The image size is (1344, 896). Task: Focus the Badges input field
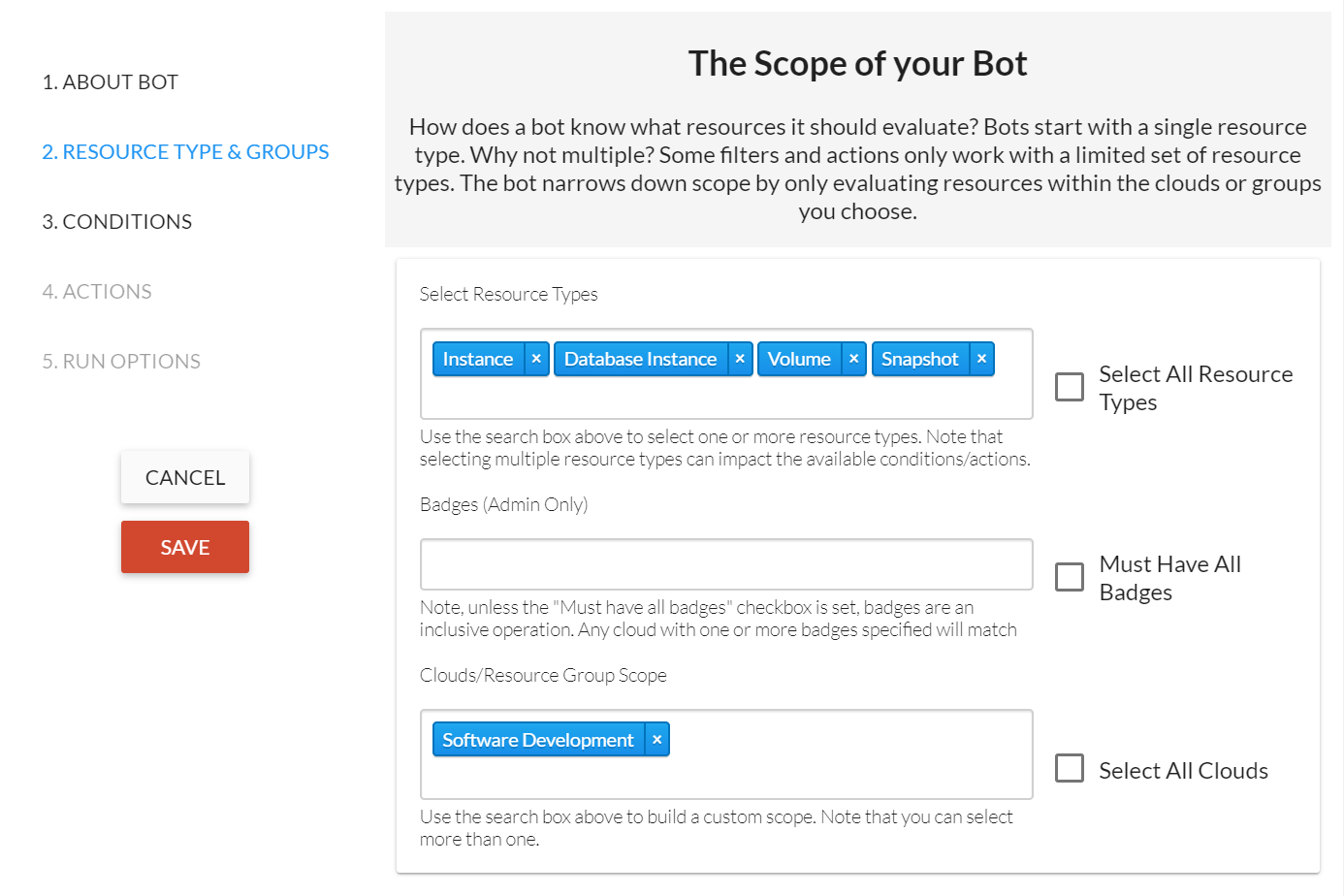[x=726, y=564]
